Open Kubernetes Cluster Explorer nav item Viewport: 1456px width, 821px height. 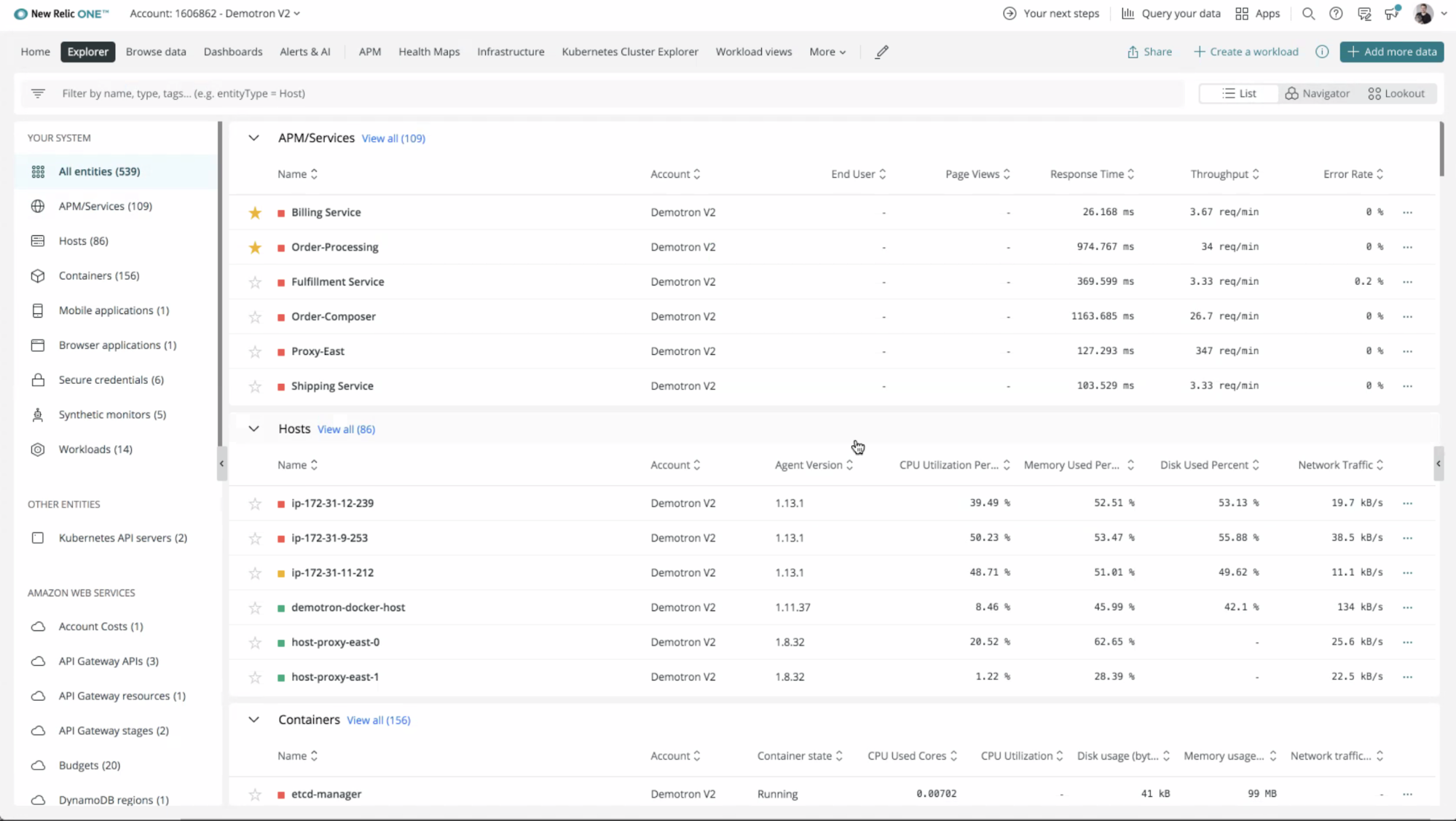pos(630,52)
